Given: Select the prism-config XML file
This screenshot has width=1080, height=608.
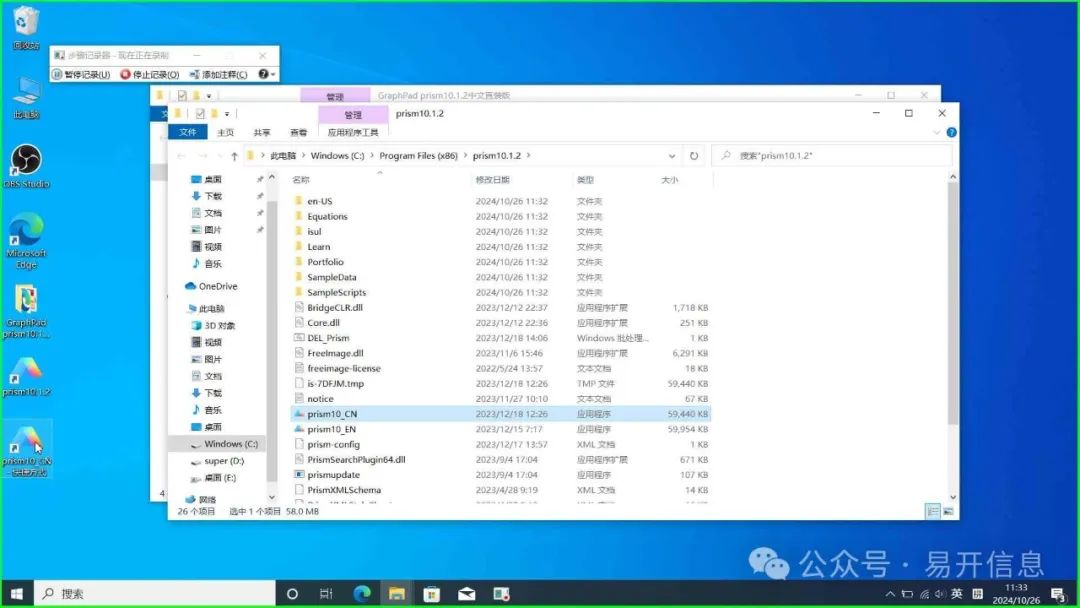Looking at the screenshot, I should [x=333, y=444].
